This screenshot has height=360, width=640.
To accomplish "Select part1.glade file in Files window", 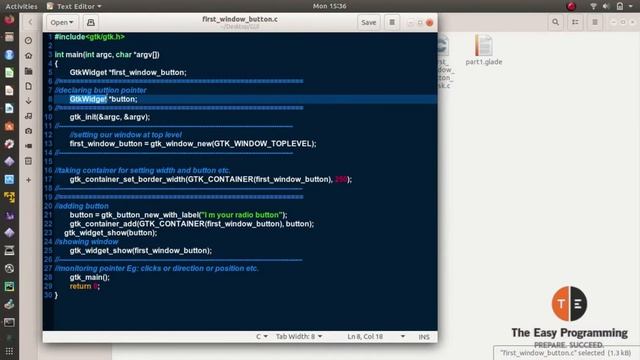I will tap(484, 50).
